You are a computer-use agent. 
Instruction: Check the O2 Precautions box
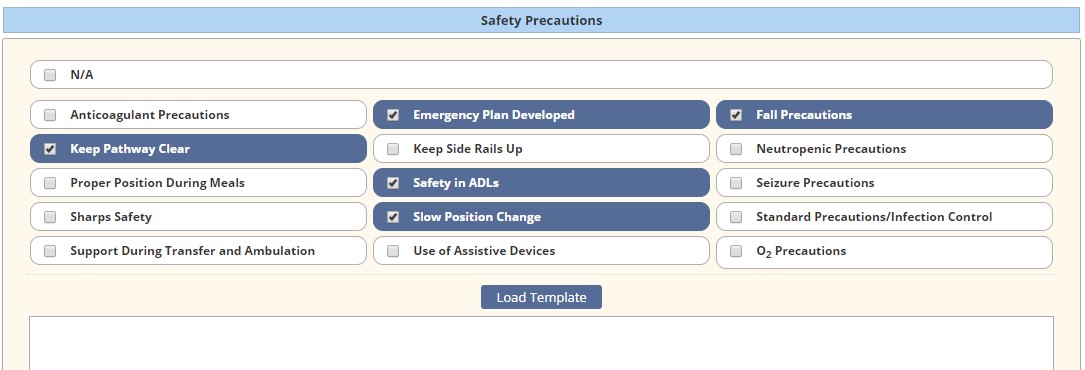point(736,250)
